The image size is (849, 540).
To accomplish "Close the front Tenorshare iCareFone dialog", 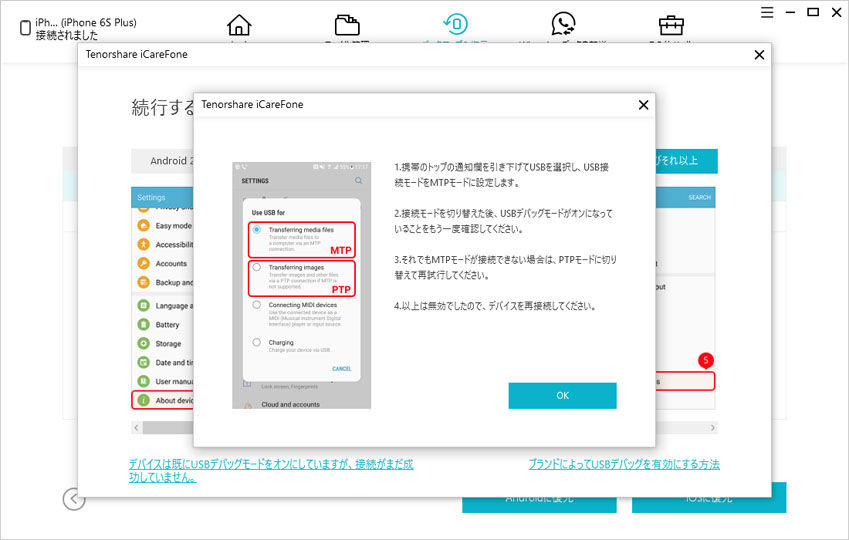I will pyautogui.click(x=643, y=105).
